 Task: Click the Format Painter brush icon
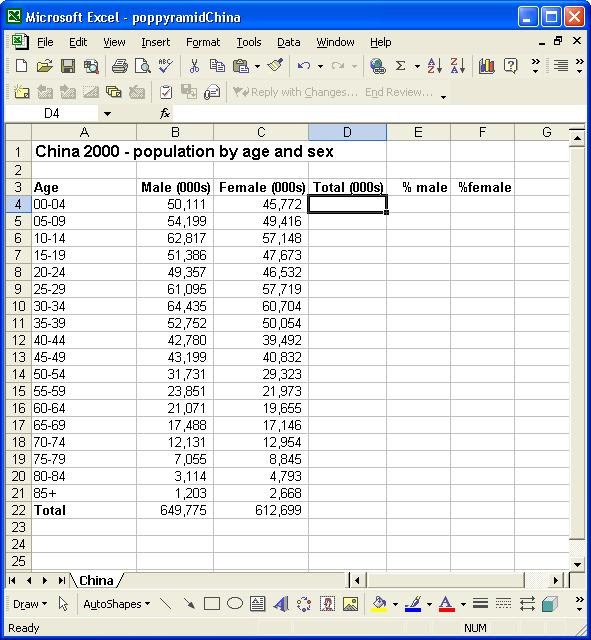click(276, 66)
